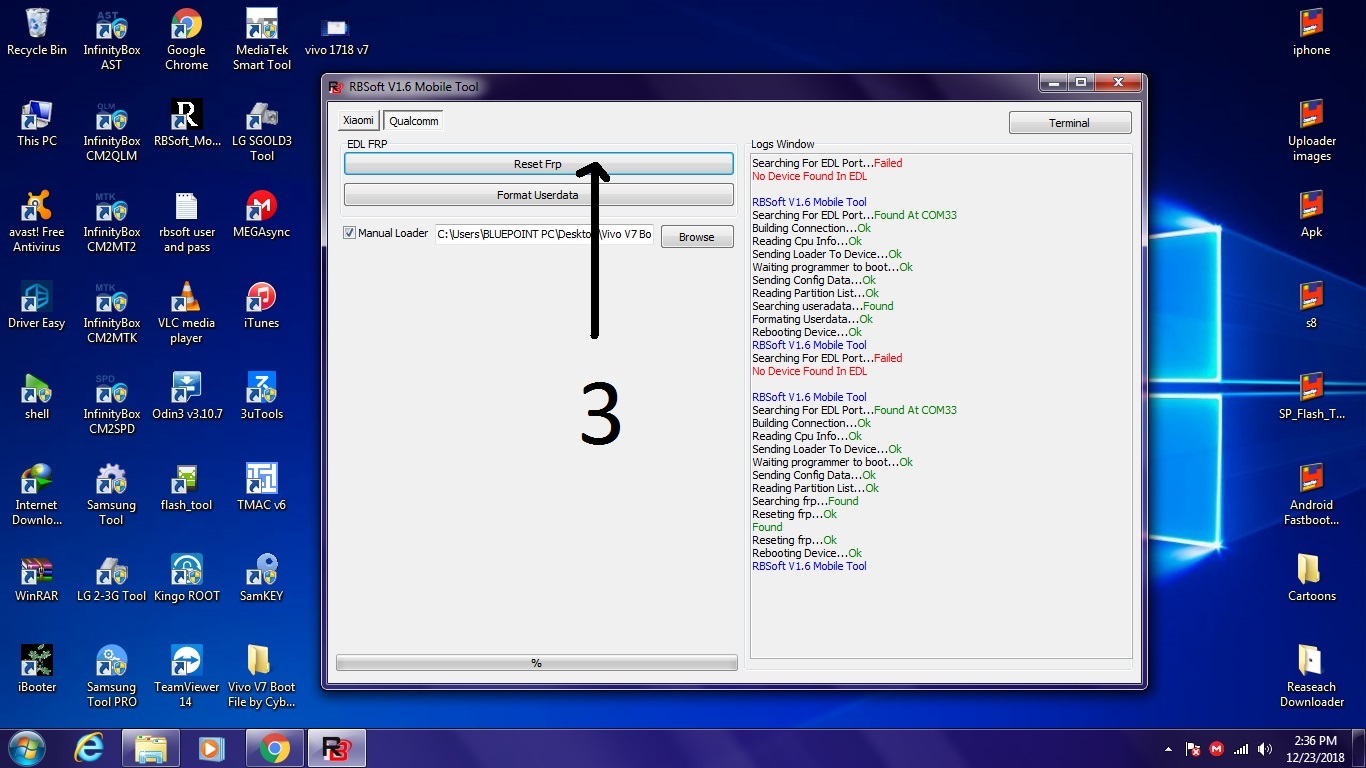Click the Reset Frp button
This screenshot has width=1366, height=768.
[x=538, y=164]
